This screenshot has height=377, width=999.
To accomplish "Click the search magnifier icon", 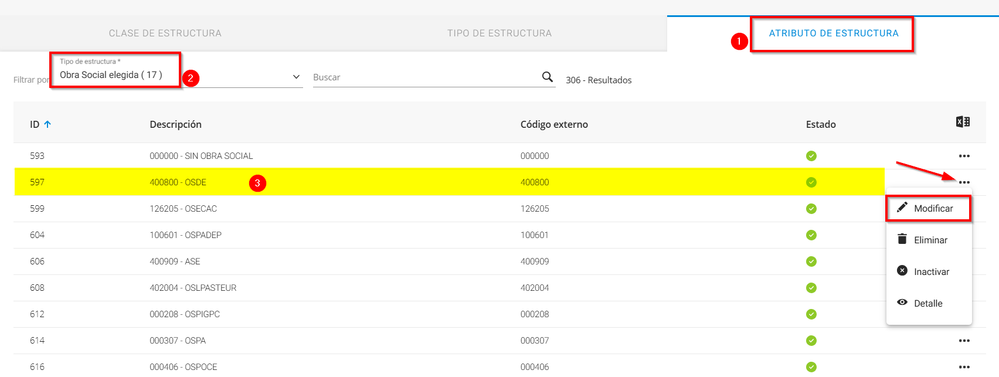I will tap(547, 77).
